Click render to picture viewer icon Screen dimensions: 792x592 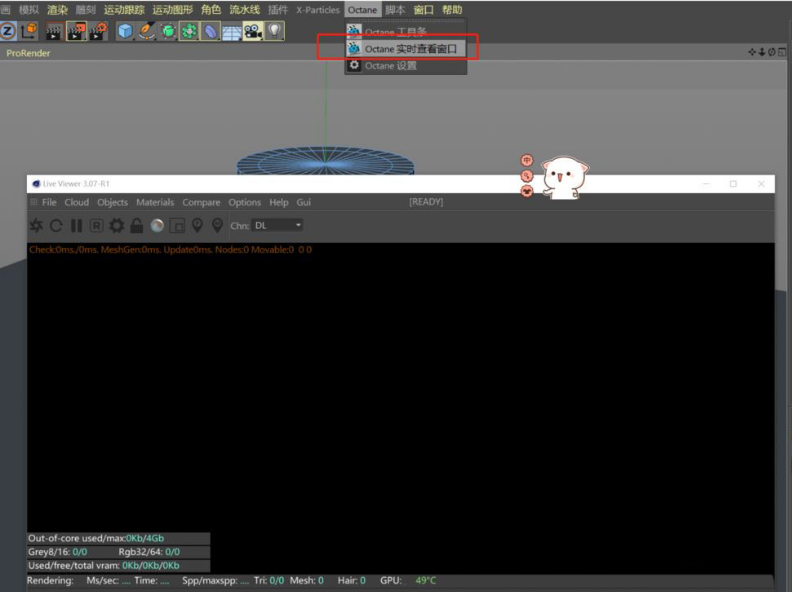[76, 31]
